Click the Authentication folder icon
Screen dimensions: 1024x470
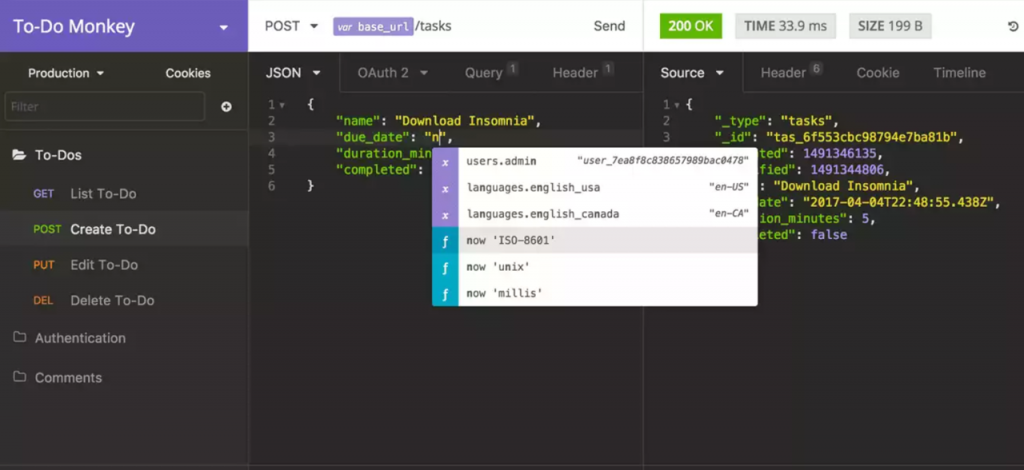tap(19, 338)
